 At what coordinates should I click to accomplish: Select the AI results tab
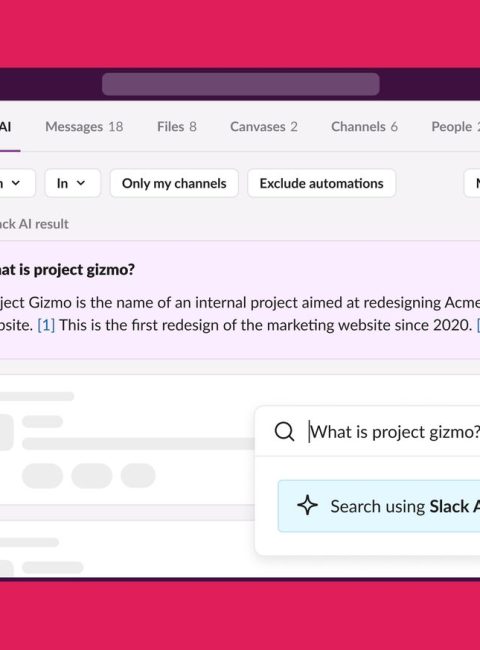6,127
